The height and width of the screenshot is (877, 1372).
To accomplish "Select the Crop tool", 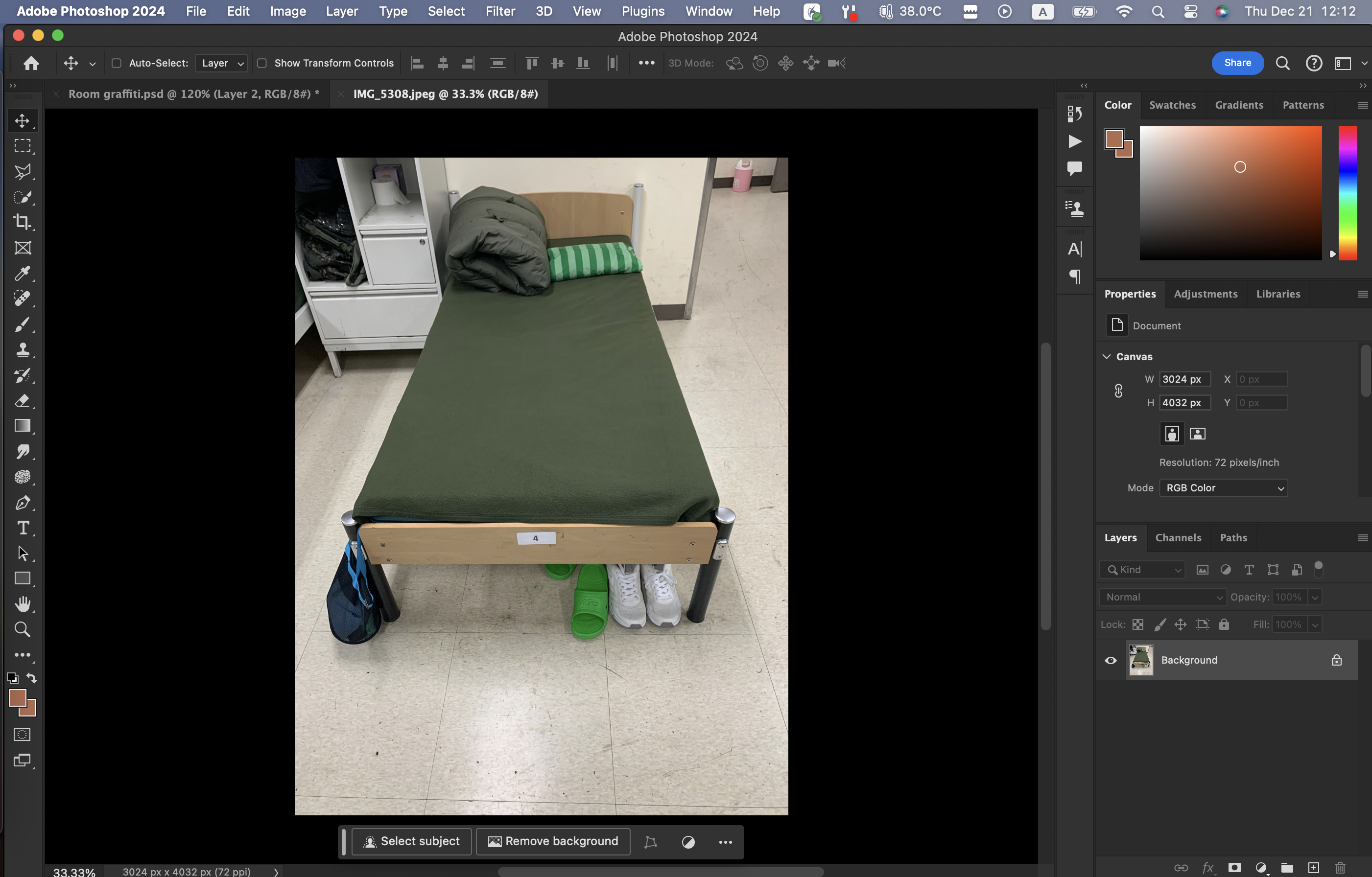I will (22, 222).
